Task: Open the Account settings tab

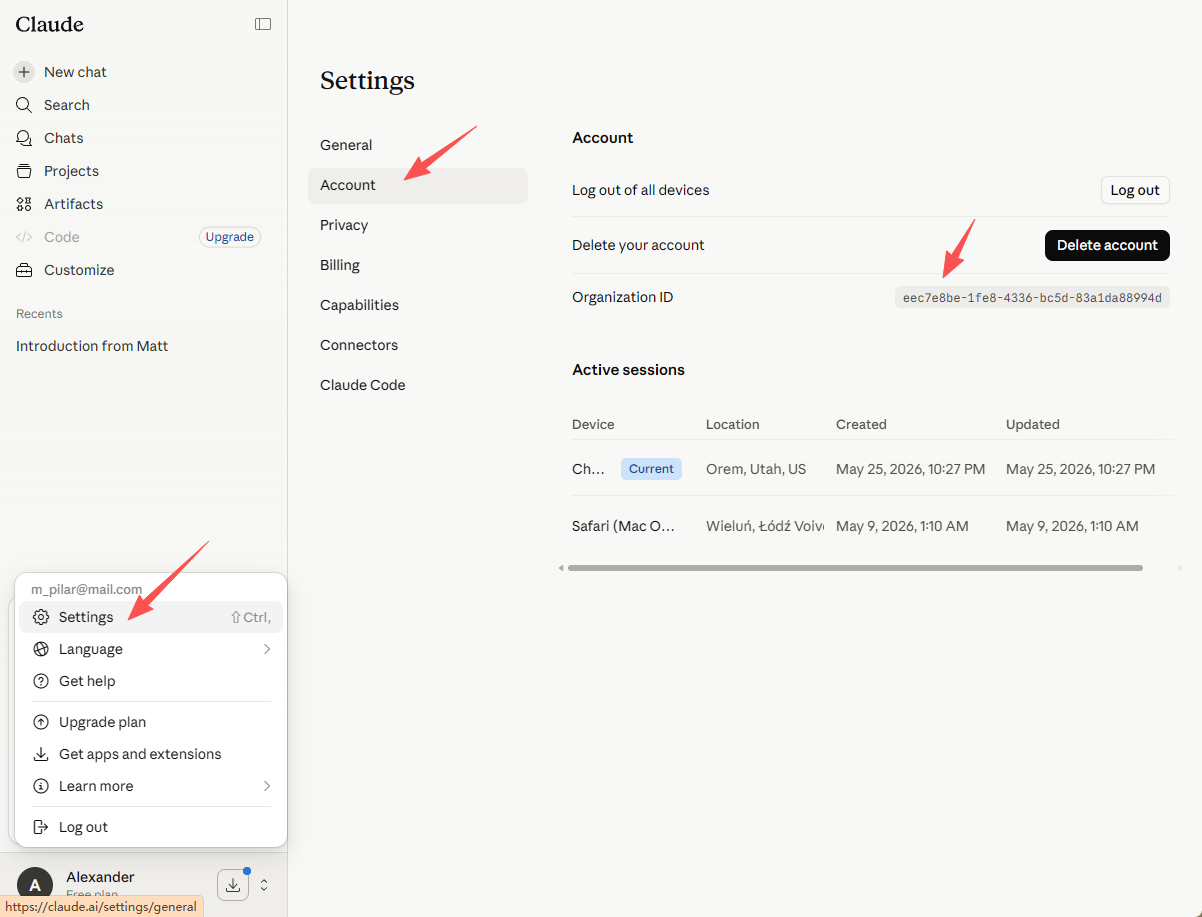Action: click(x=418, y=185)
